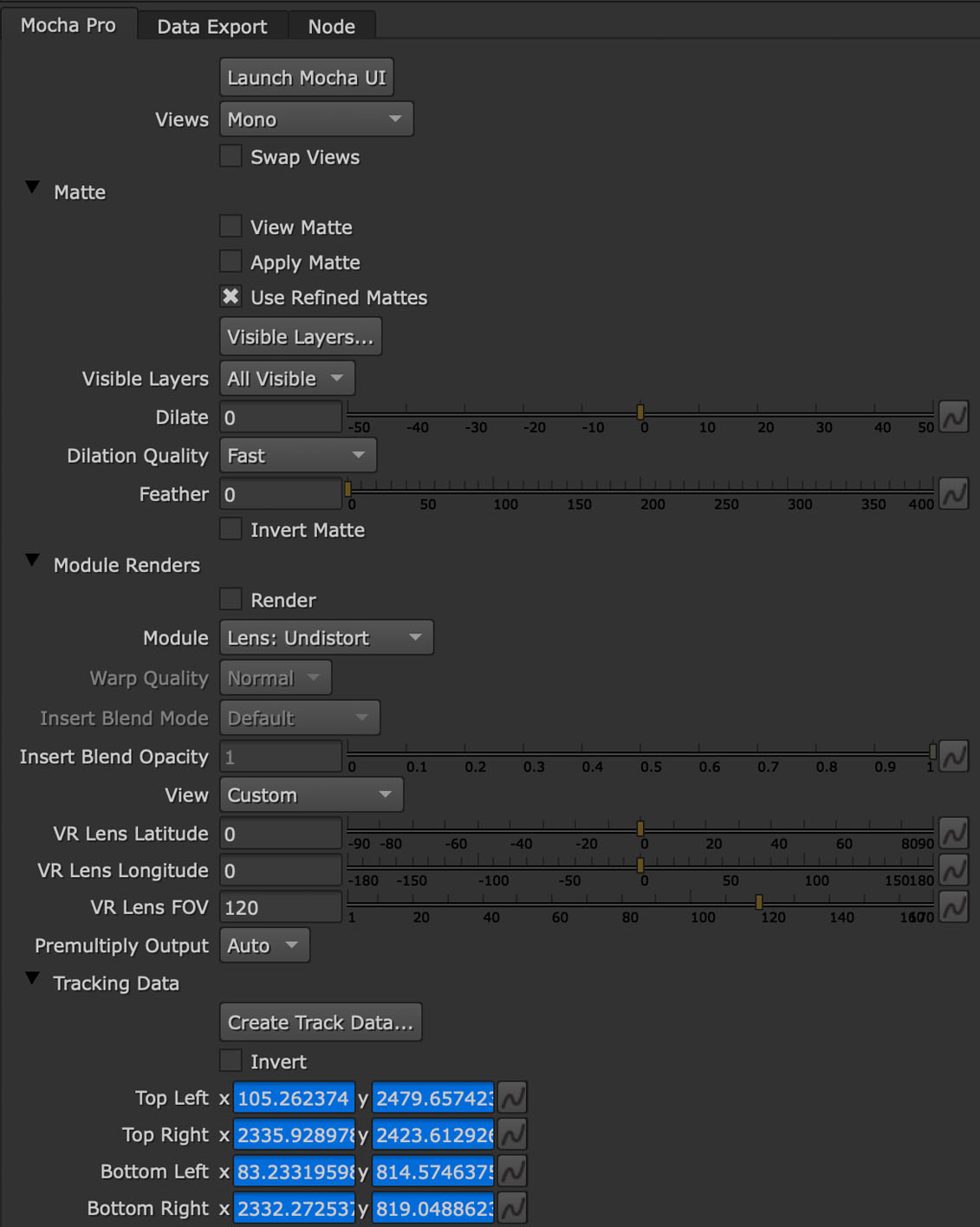
Task: Click the Bottom Left y value field
Action: click(433, 1172)
